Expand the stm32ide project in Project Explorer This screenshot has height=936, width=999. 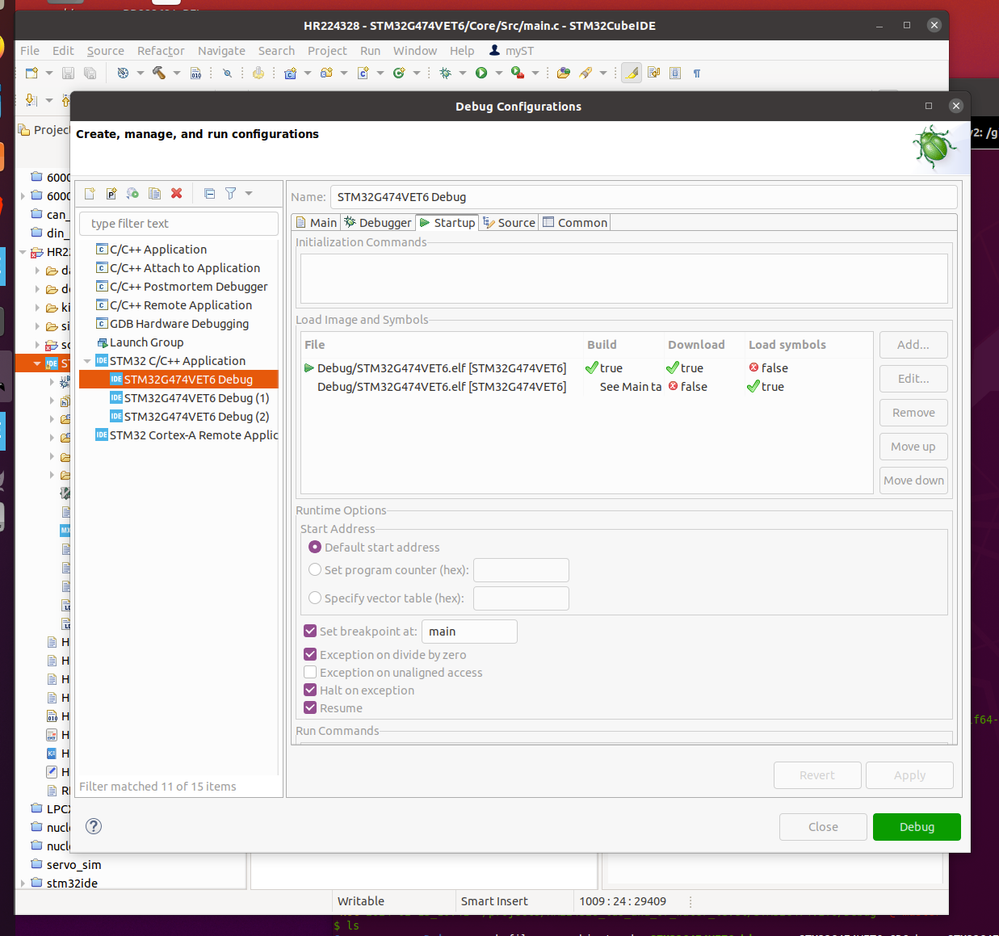click(x=24, y=883)
